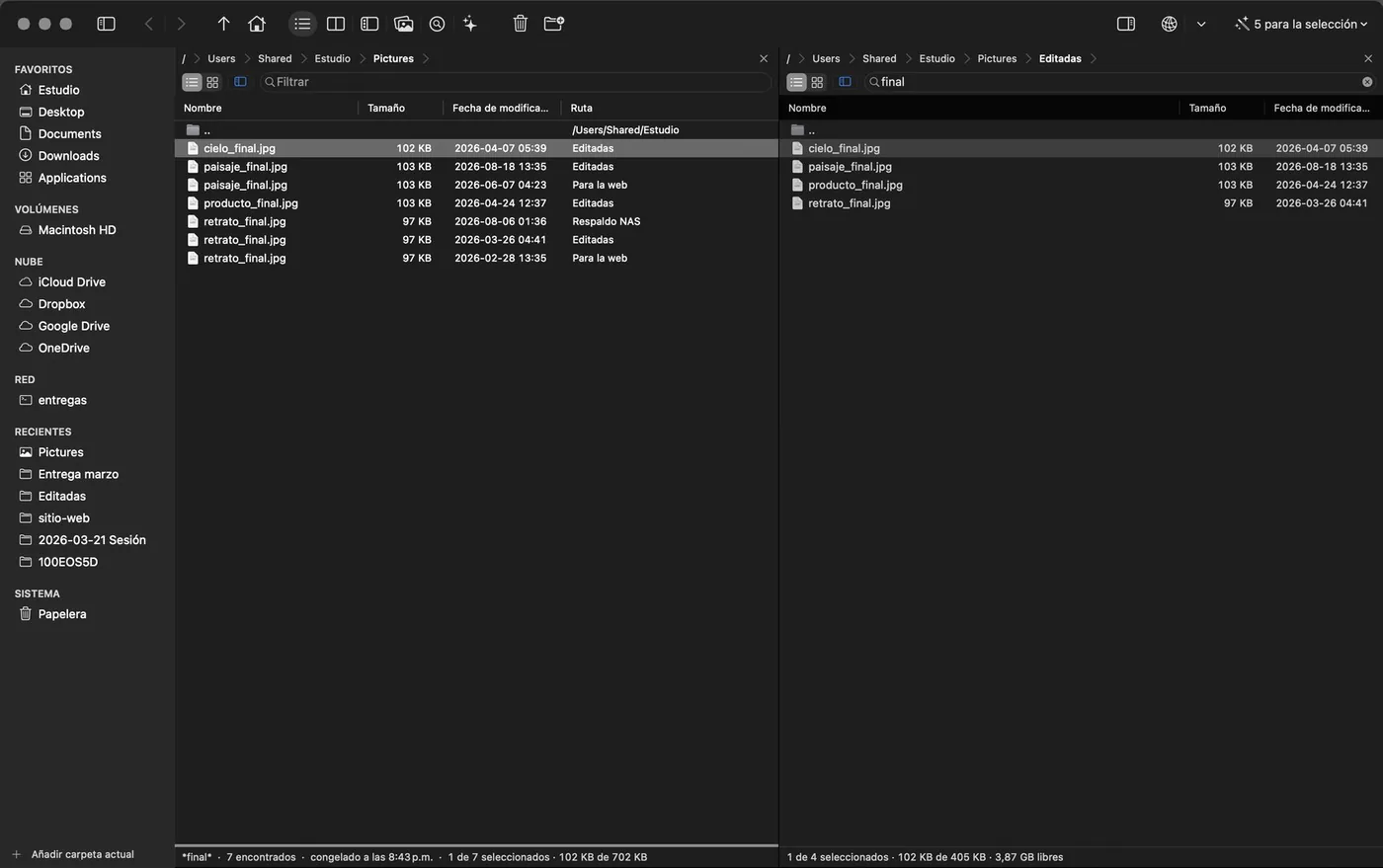Click the magnifier-in-circle search icon in the toolbar
Viewport: 1383px width, 868px height.
(437, 24)
